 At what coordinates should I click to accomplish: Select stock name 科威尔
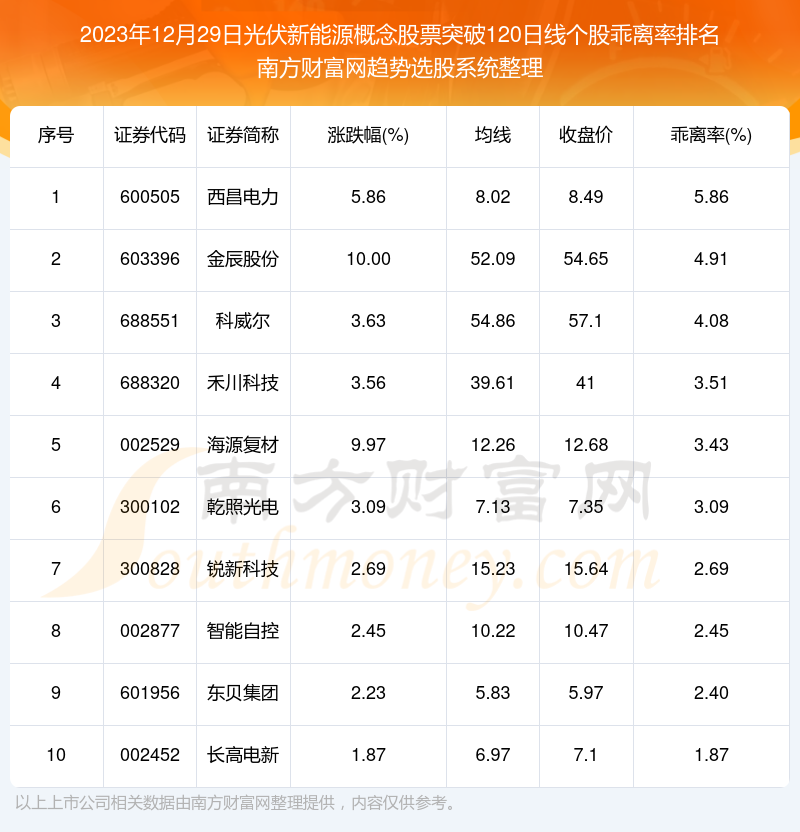(x=243, y=321)
